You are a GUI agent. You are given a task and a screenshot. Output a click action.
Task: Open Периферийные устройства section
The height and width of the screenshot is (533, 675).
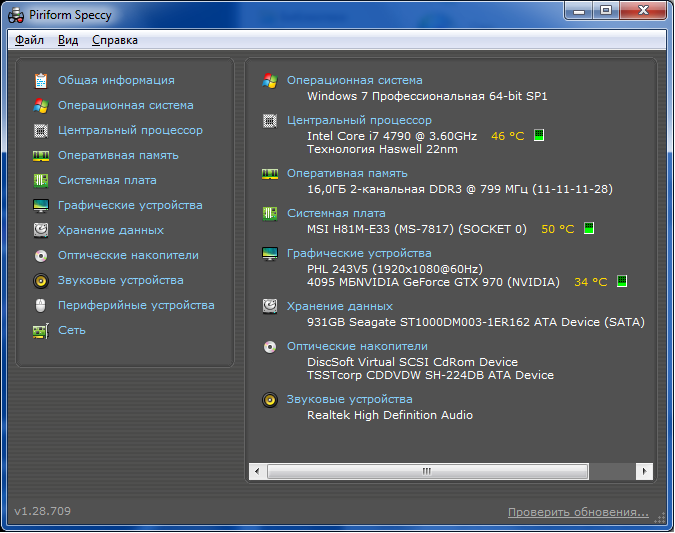click(136, 305)
